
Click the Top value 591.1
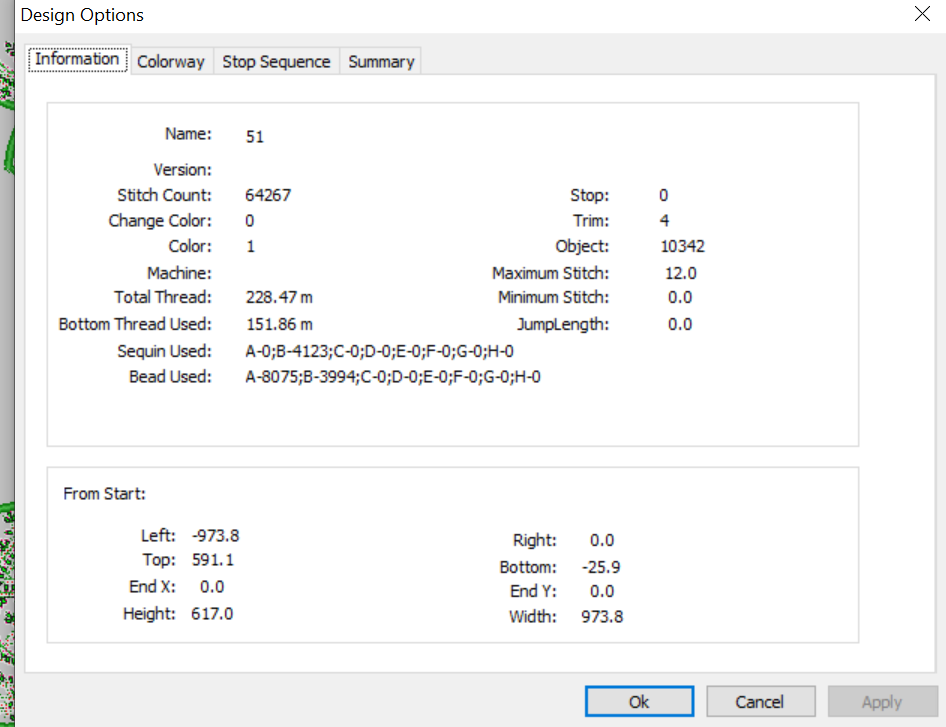click(213, 560)
